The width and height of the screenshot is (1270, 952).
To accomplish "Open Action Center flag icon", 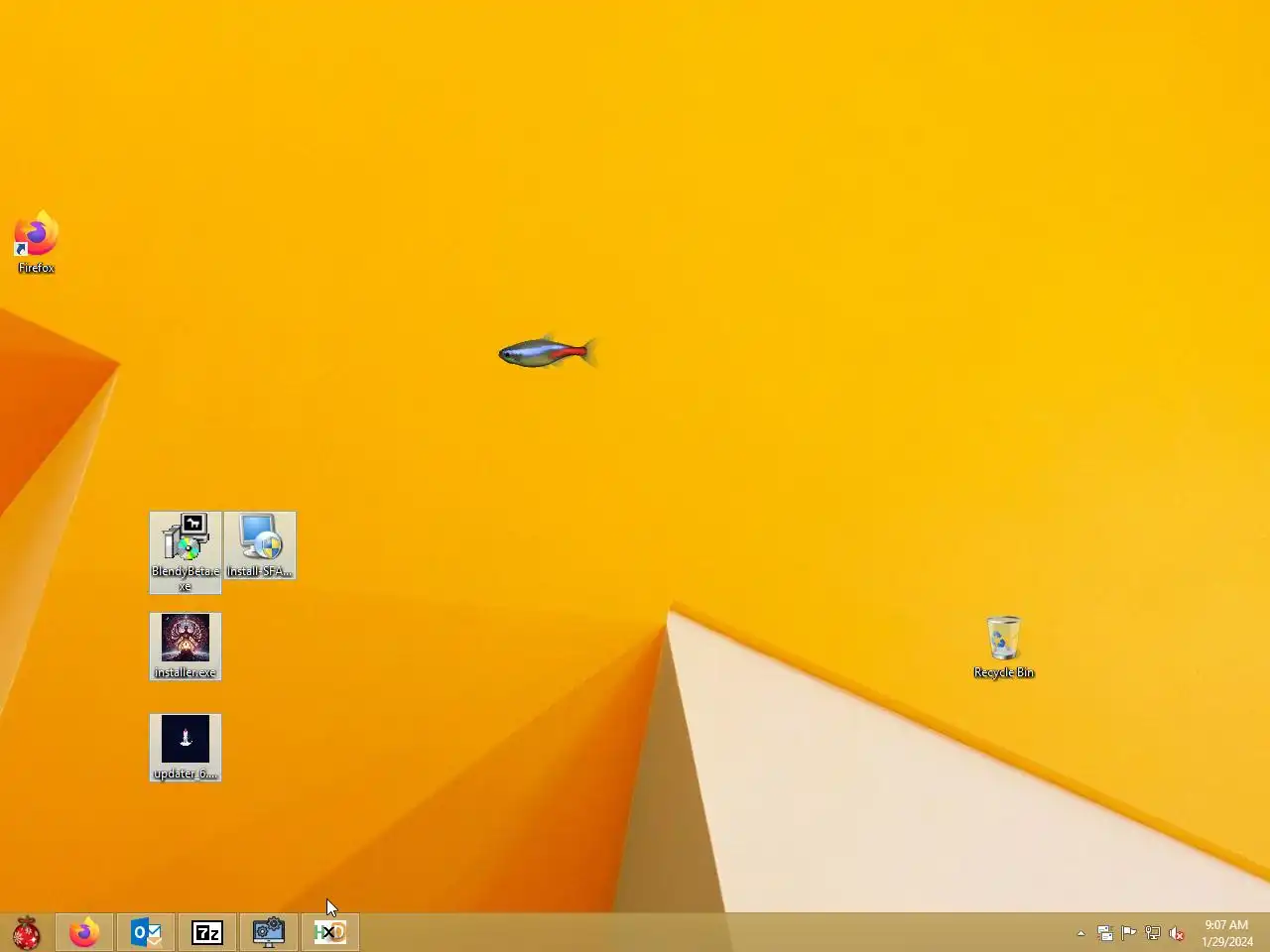I will point(1129,933).
